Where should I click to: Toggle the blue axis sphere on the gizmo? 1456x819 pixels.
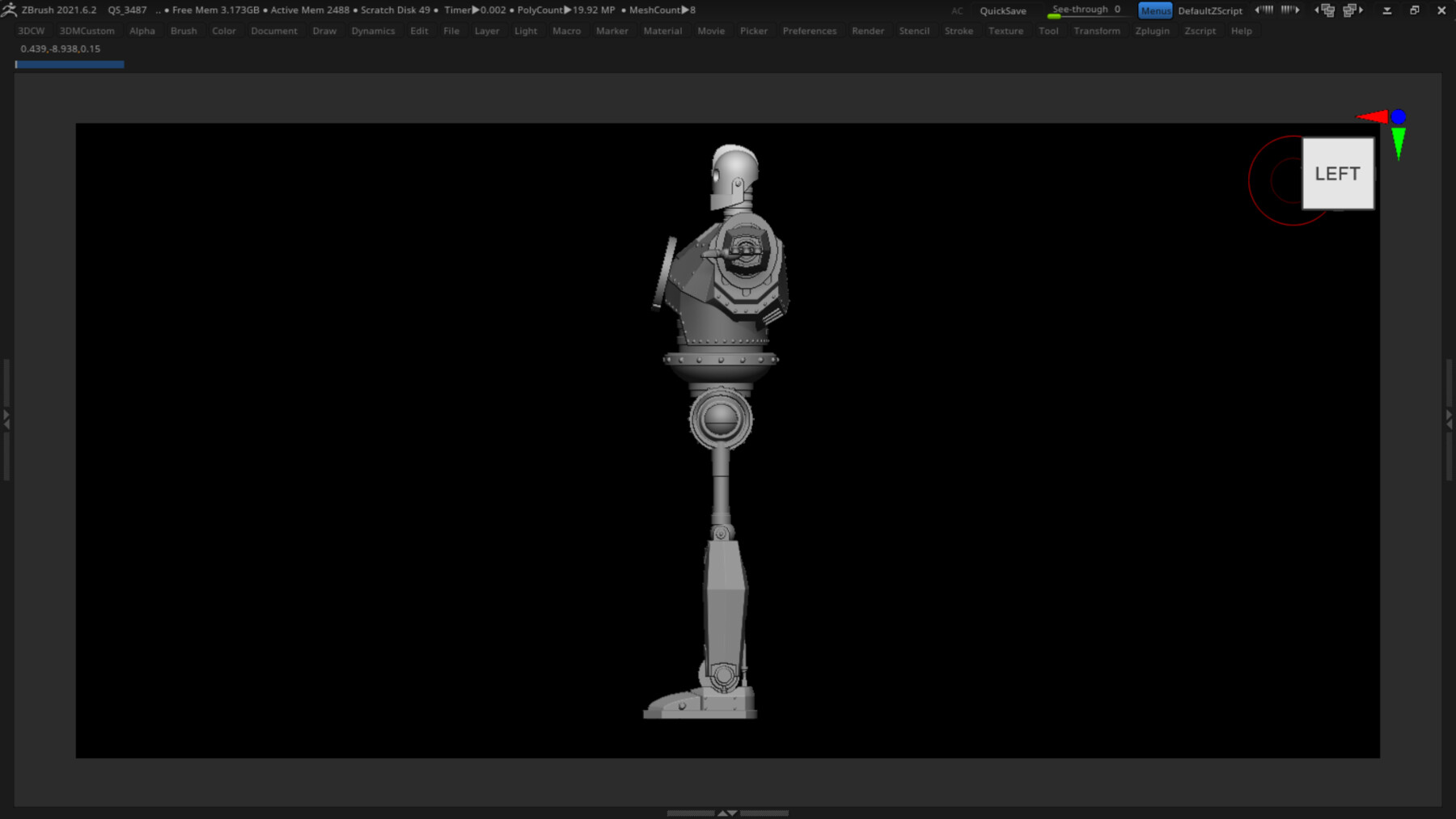click(x=1399, y=116)
